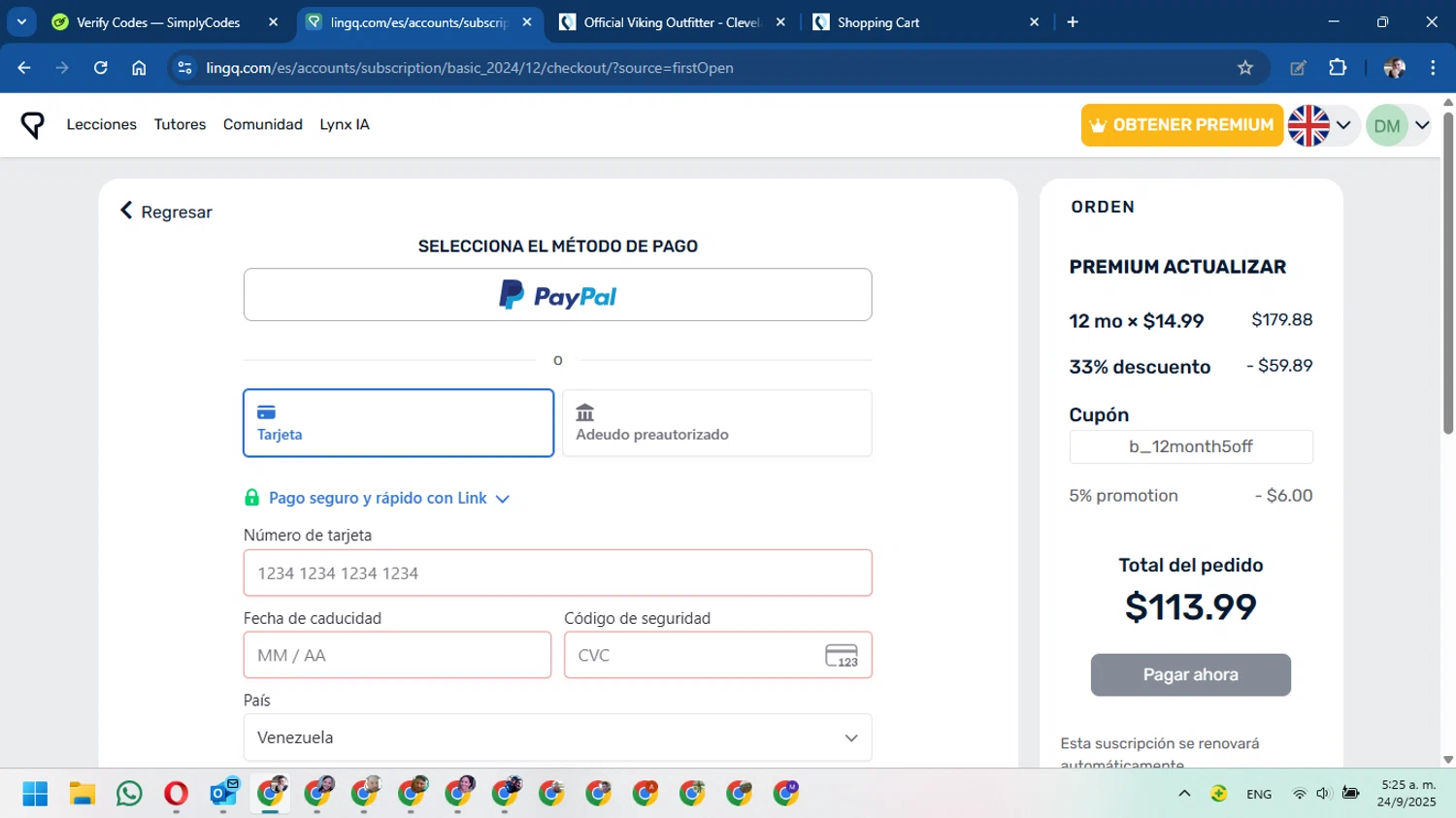
Task: Focus the Fecha de caducidad field
Action: click(x=397, y=655)
